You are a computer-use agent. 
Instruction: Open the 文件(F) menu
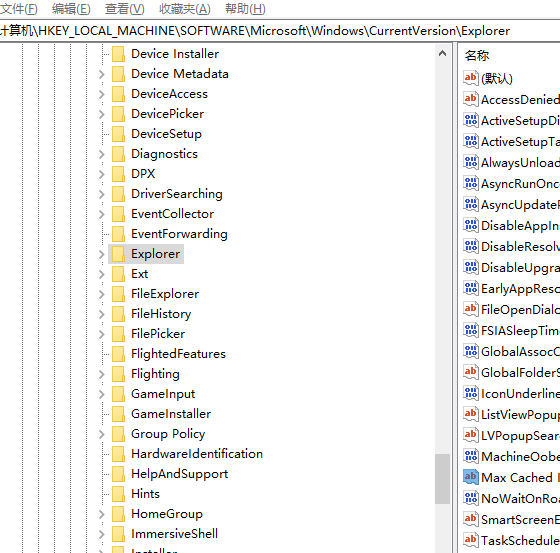[x=19, y=9]
